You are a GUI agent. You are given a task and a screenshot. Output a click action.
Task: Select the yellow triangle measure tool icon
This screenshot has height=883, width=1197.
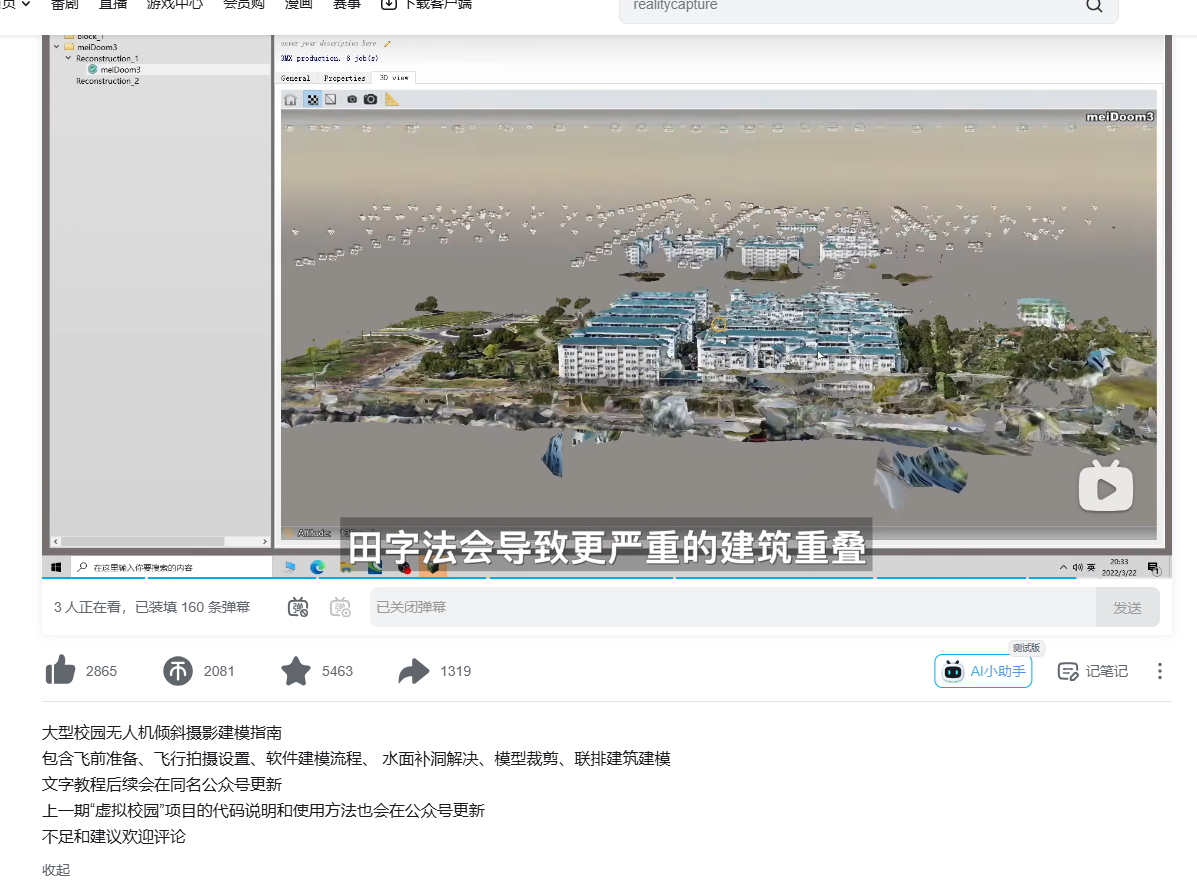392,99
